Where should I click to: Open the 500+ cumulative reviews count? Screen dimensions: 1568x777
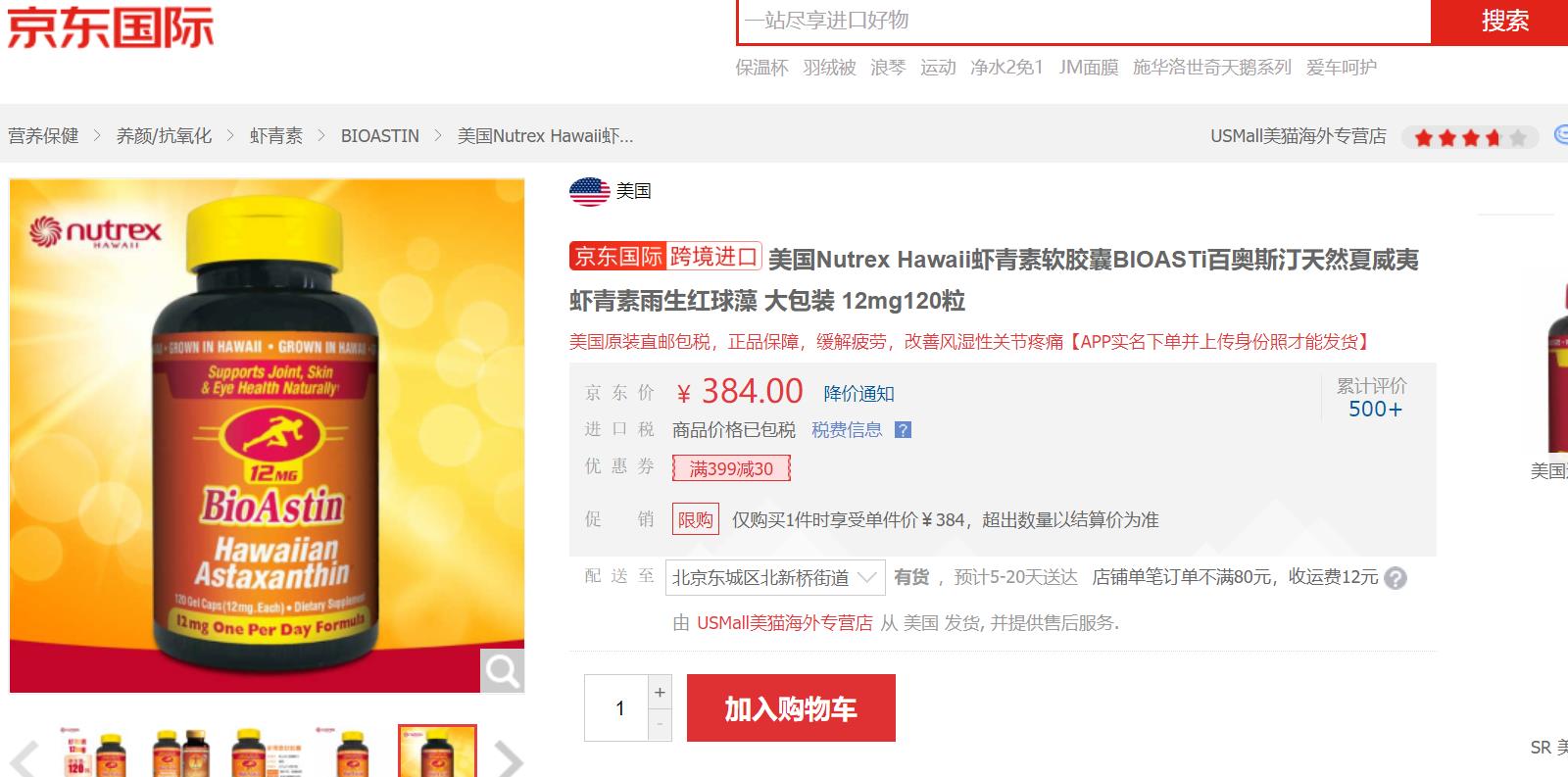pos(1375,410)
